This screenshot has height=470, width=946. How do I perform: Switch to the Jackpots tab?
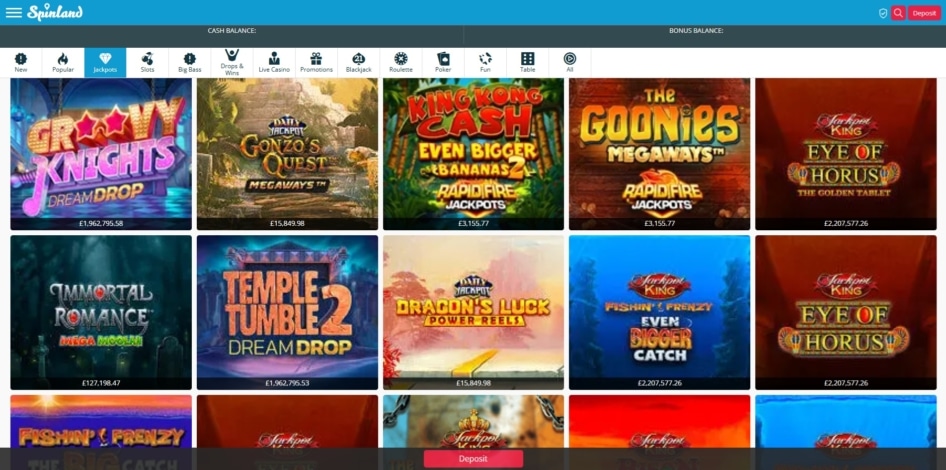point(105,62)
